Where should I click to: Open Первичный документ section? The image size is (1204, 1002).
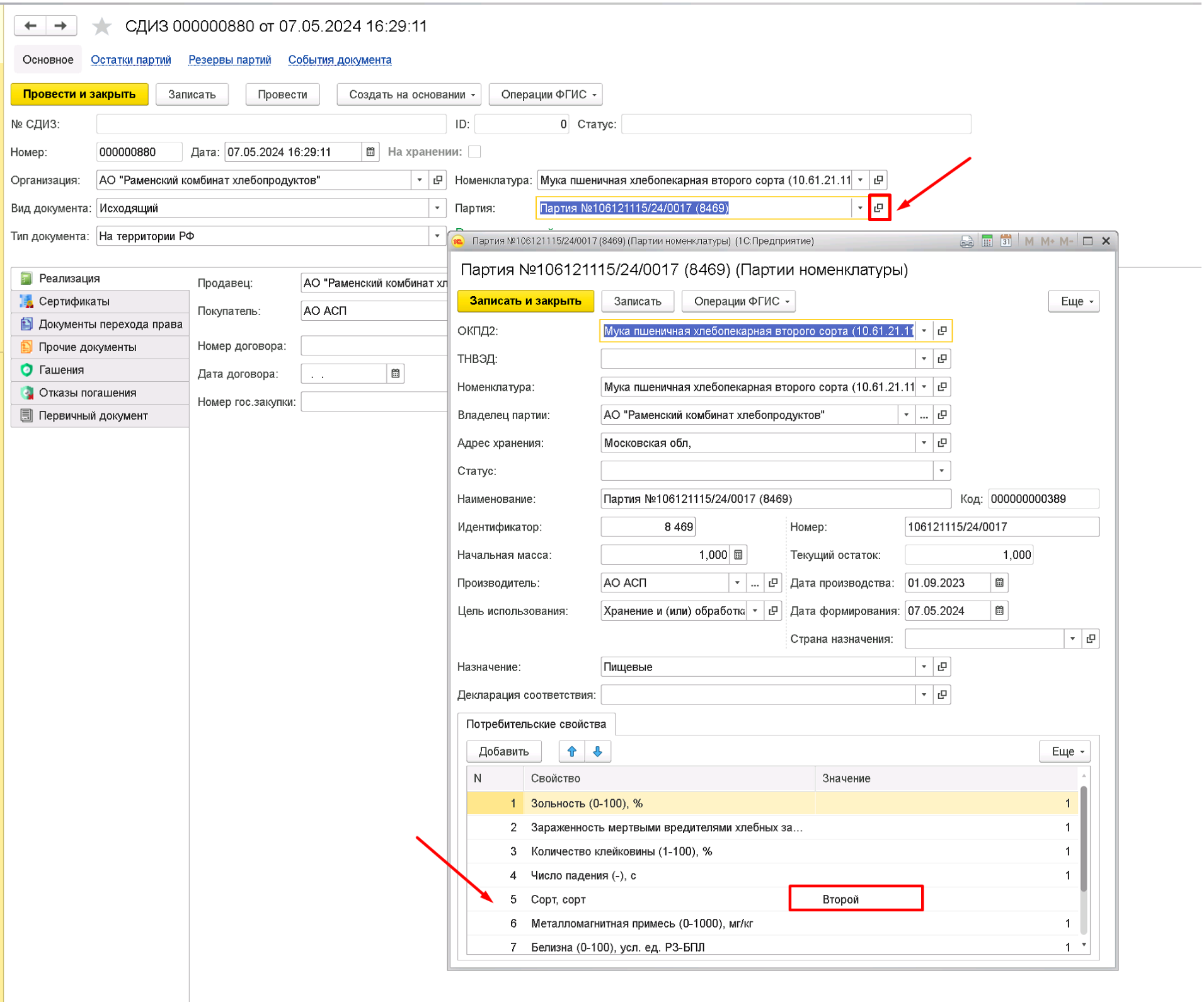[100, 416]
